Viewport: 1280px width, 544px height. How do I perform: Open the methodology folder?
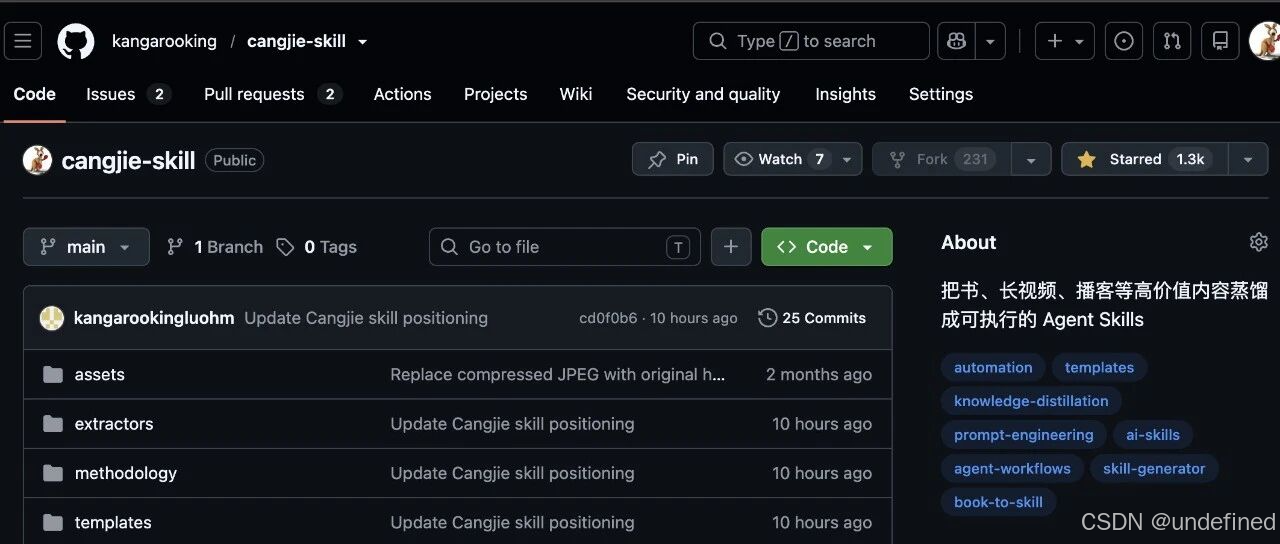(126, 473)
